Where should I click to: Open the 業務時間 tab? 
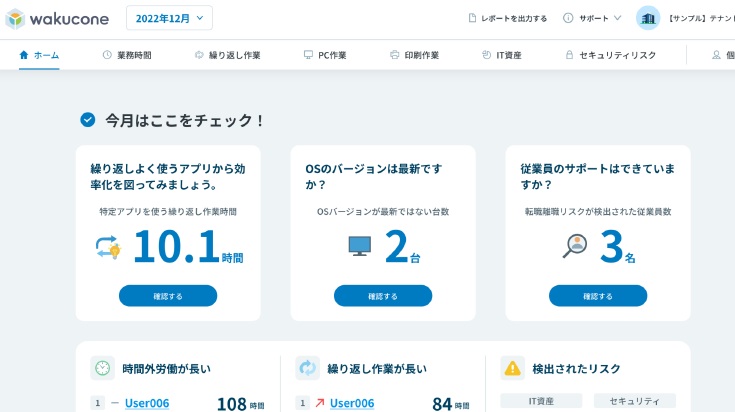[x=127, y=55]
